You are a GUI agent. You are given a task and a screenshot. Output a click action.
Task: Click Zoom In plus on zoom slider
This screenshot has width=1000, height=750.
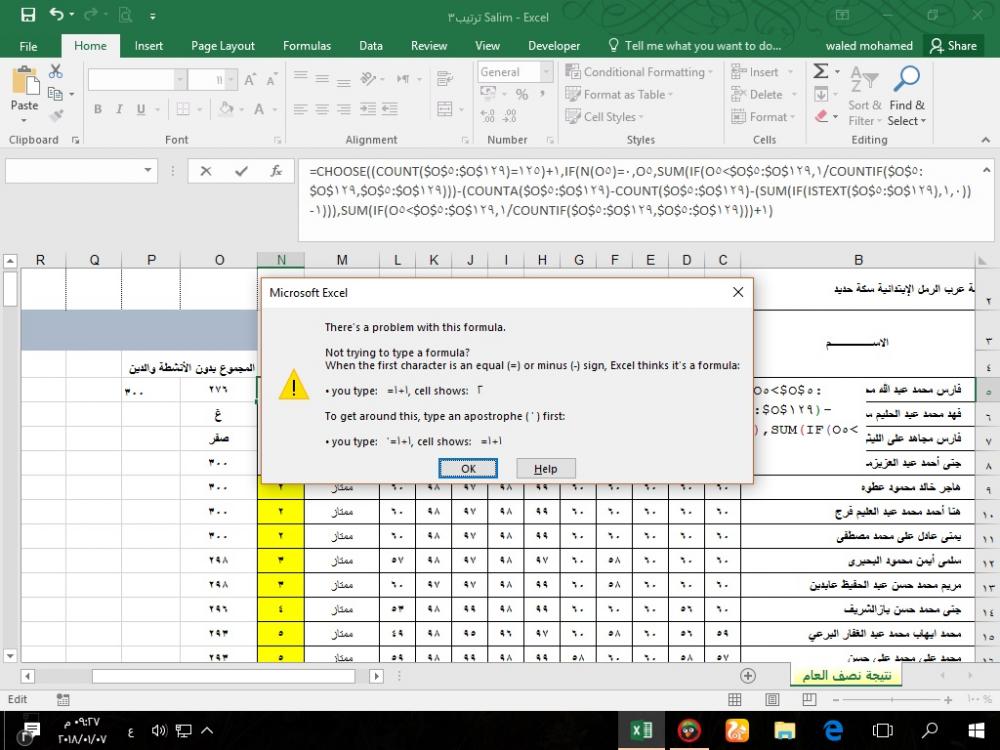[x=948, y=700]
